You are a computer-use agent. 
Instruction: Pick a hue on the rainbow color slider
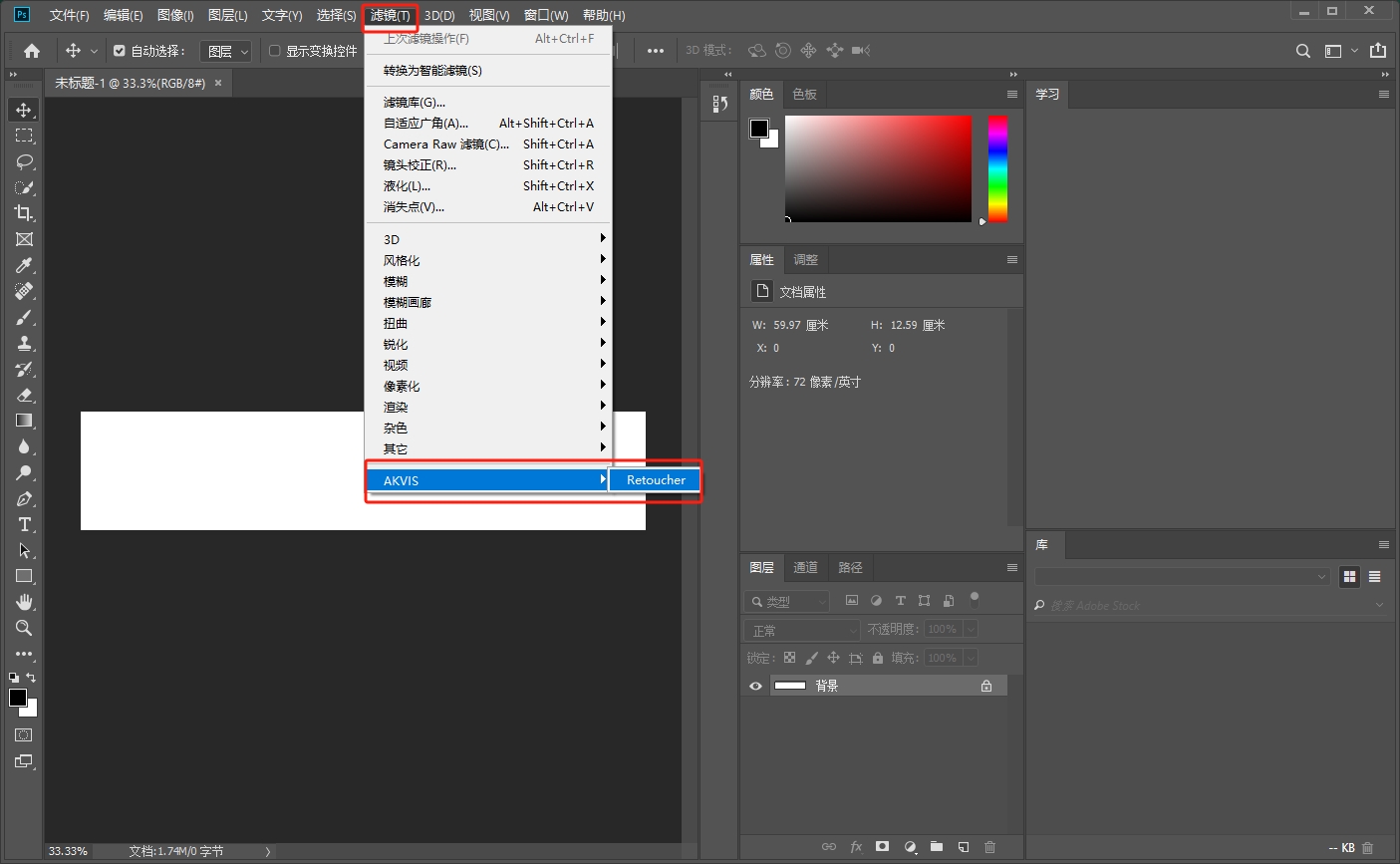coord(997,168)
